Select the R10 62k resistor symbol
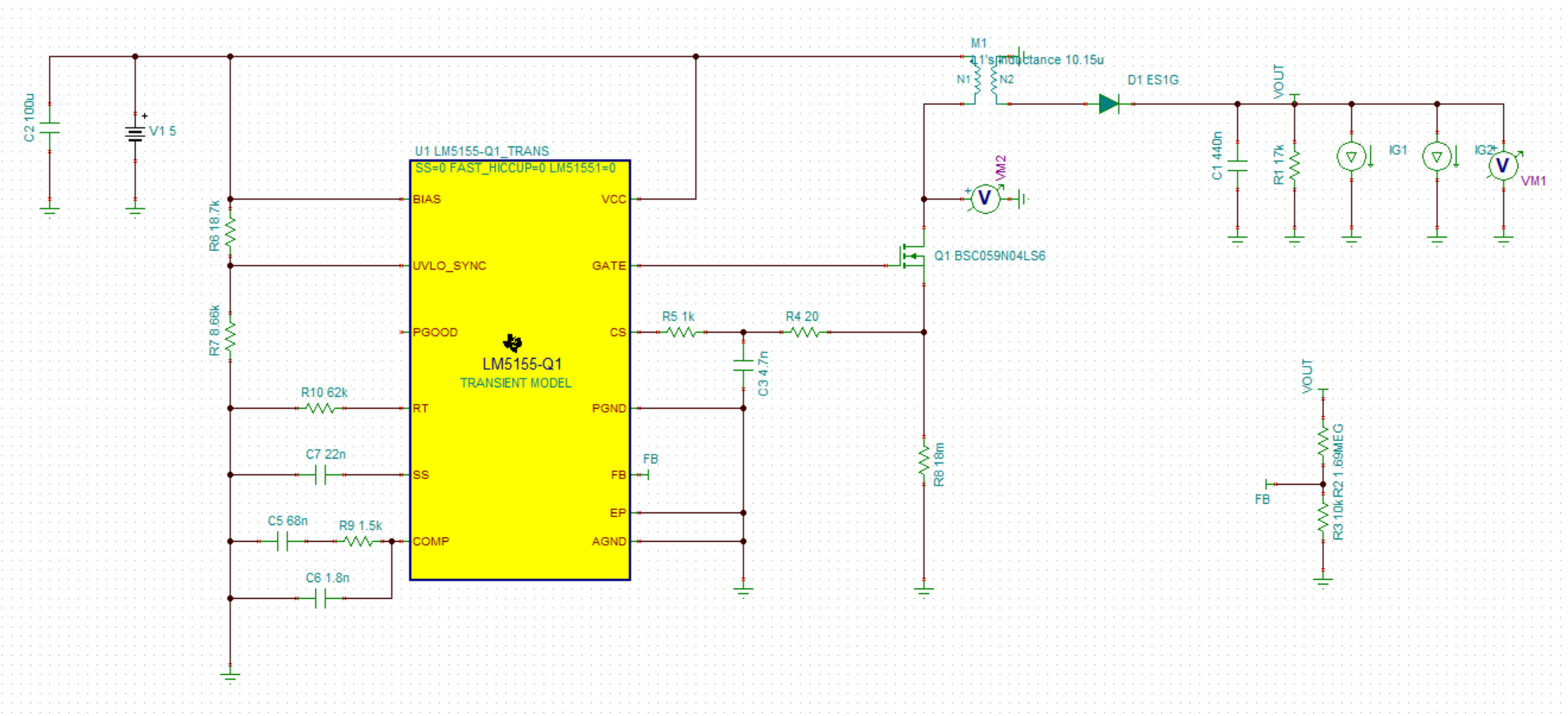Viewport: 1568px width, 716px height. click(320, 408)
